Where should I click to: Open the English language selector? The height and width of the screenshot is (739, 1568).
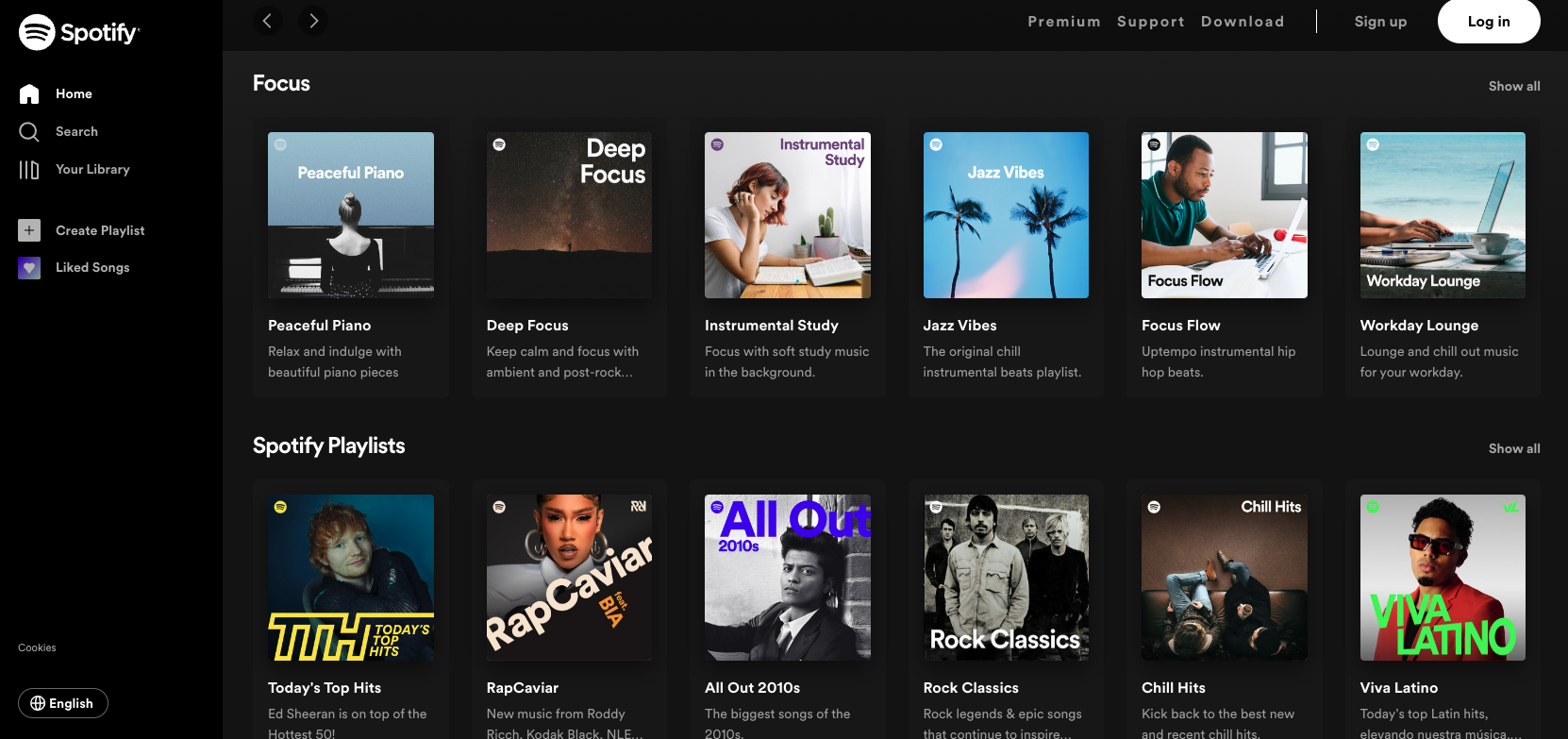62,703
